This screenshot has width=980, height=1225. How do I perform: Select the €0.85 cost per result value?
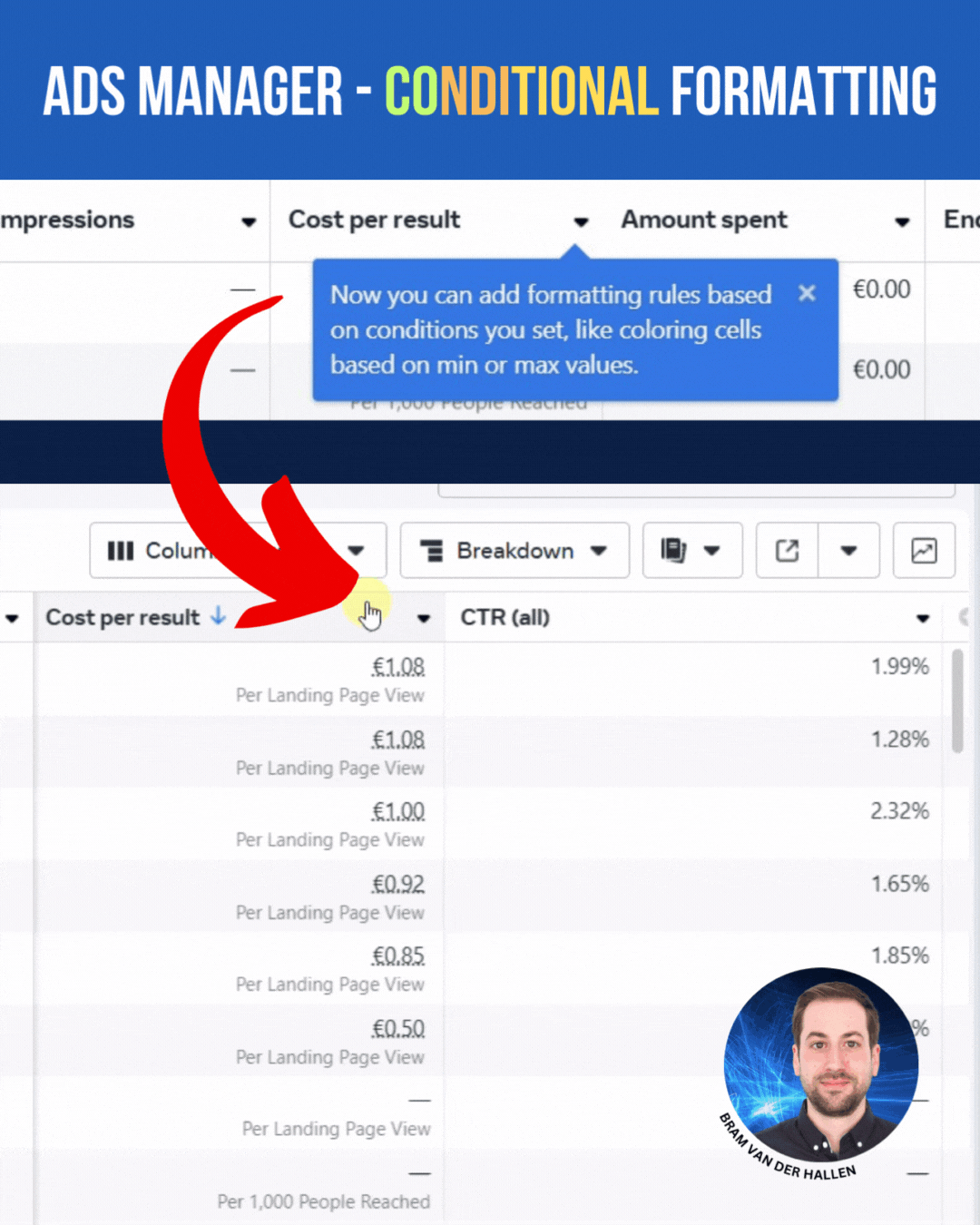398,955
